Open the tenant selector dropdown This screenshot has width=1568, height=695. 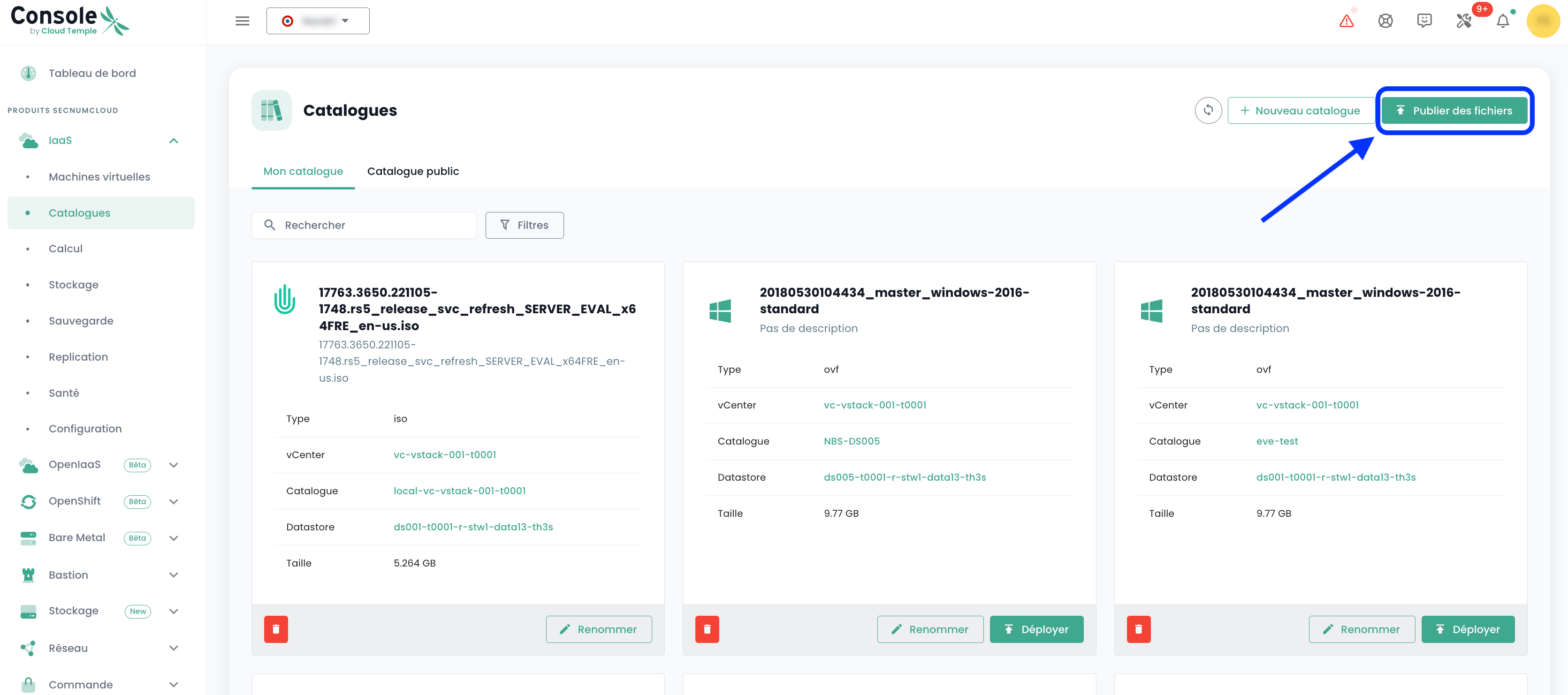pos(318,21)
